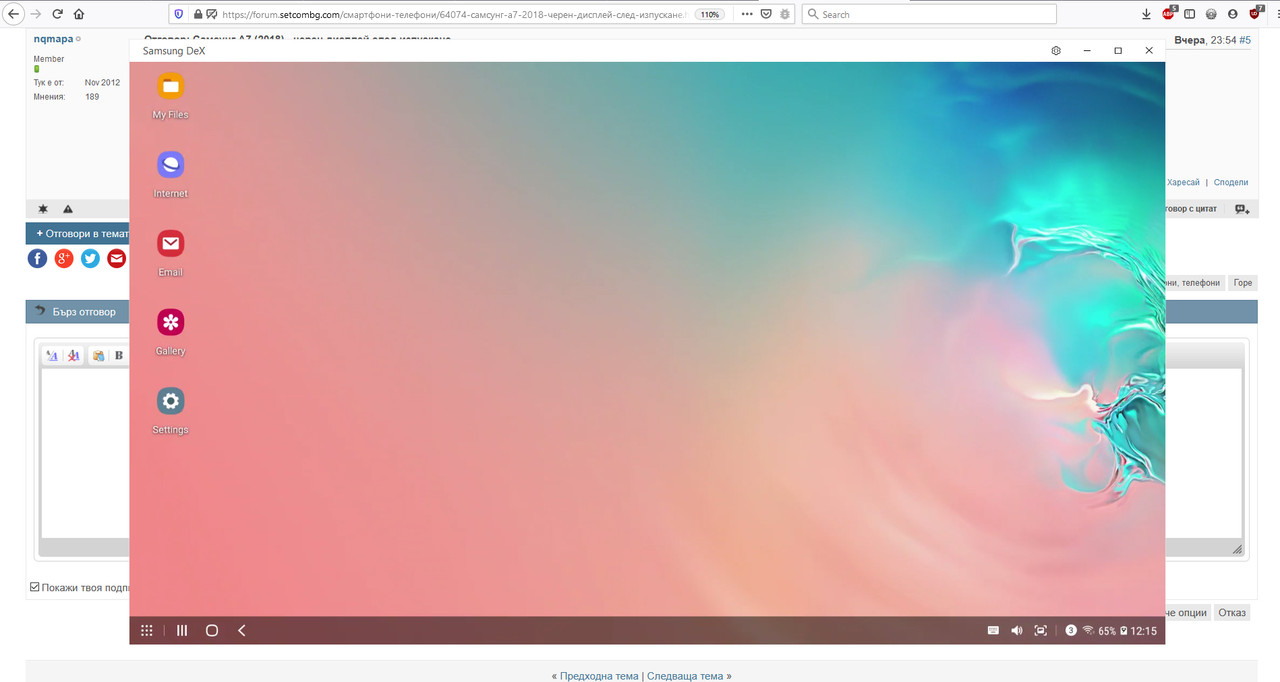Share the thread on Google Plus

tap(64, 259)
